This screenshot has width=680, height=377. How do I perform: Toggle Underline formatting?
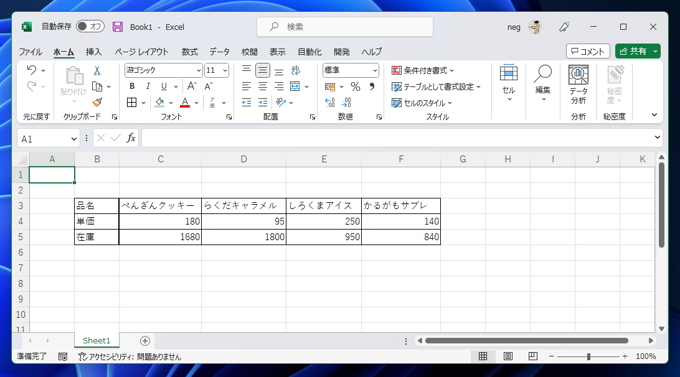point(163,86)
